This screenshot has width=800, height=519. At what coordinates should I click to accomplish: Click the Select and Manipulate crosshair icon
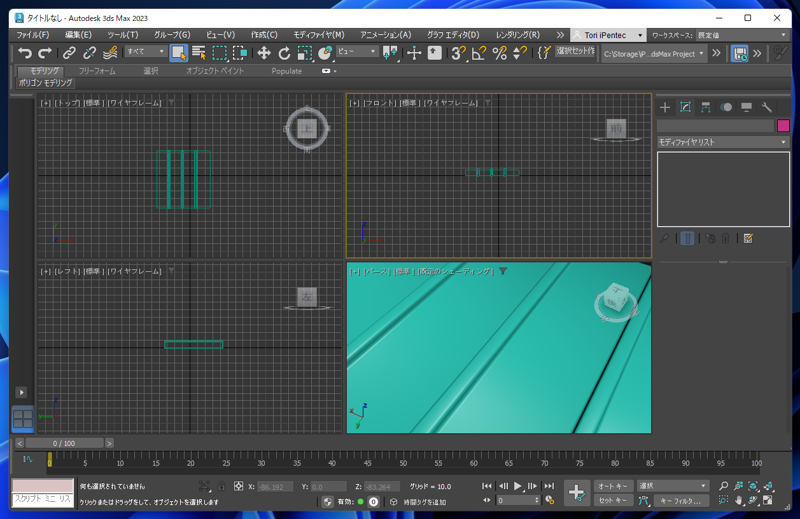[414, 53]
